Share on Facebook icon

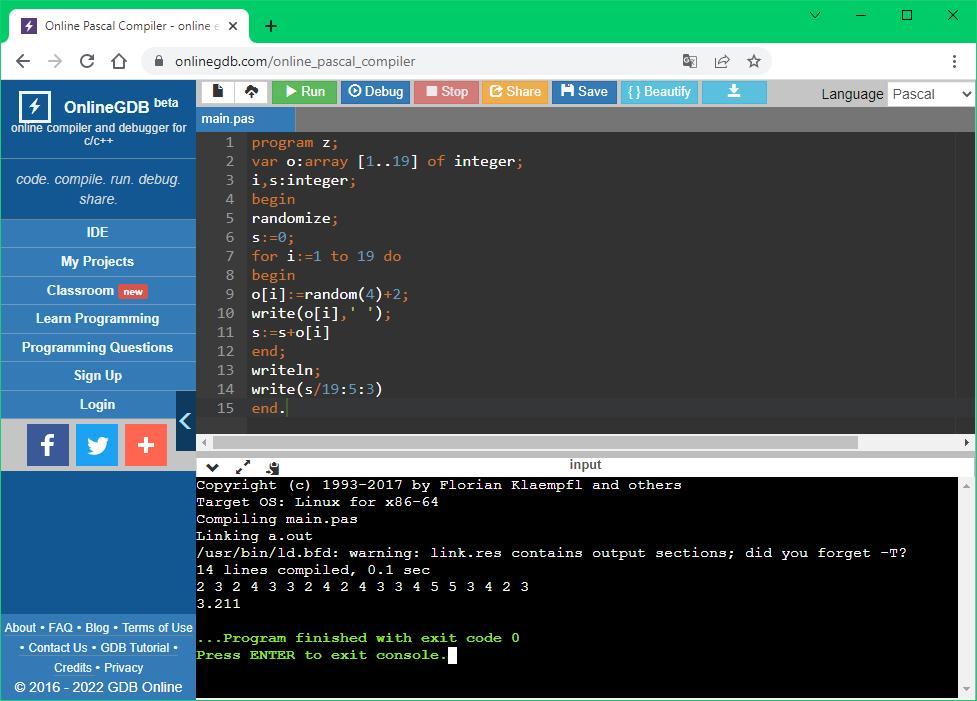[x=47, y=445]
